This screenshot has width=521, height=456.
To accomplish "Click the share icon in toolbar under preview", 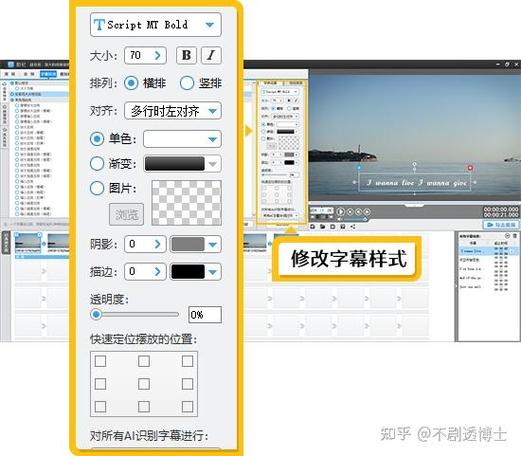I will point(353,227).
